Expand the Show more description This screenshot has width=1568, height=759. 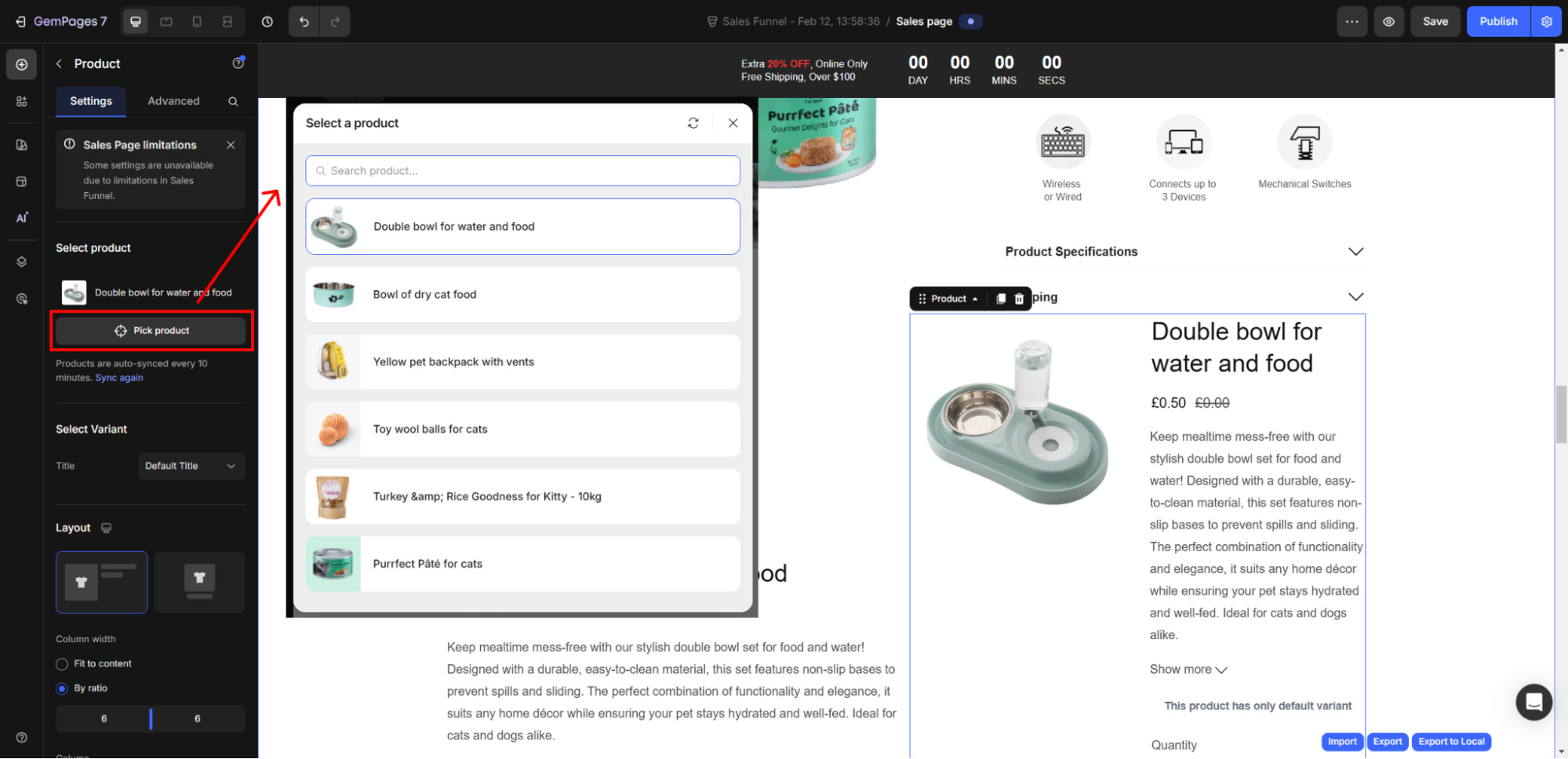coord(1187,670)
